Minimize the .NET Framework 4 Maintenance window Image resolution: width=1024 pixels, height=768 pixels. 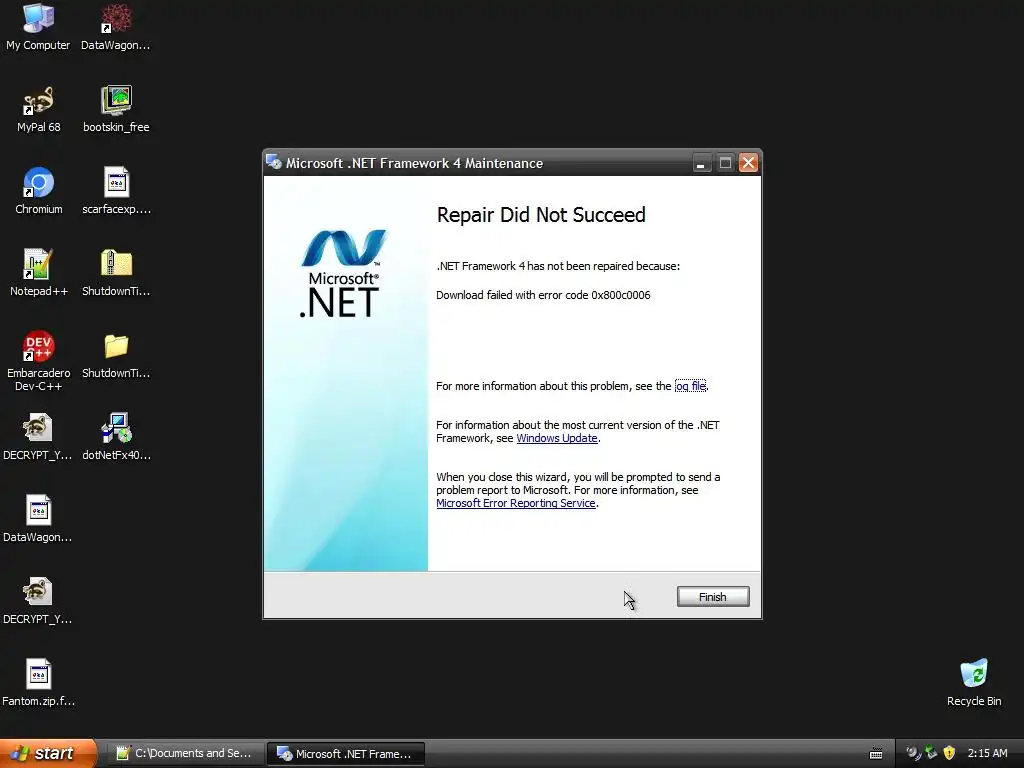tap(701, 163)
